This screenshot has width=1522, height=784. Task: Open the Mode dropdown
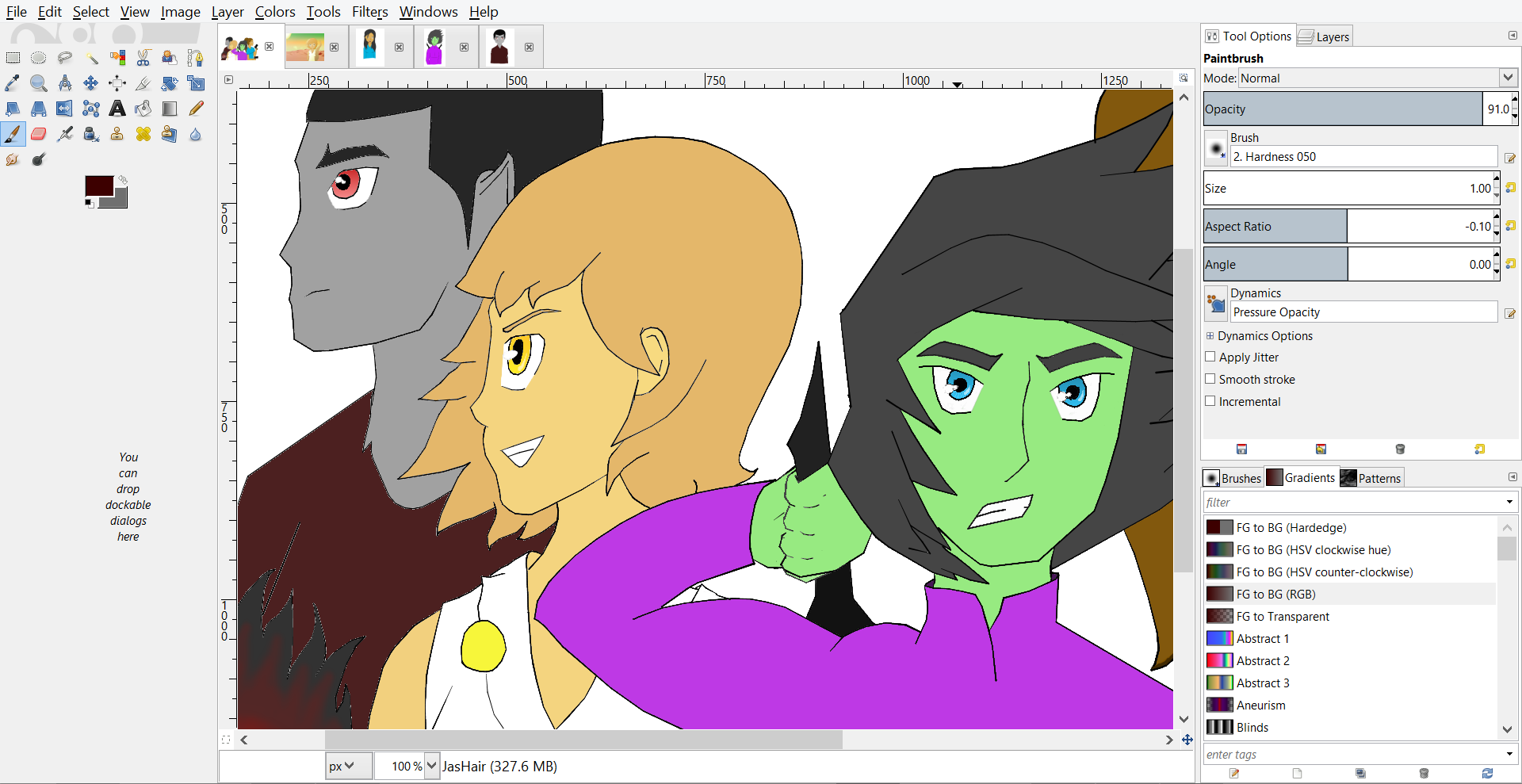1379,78
